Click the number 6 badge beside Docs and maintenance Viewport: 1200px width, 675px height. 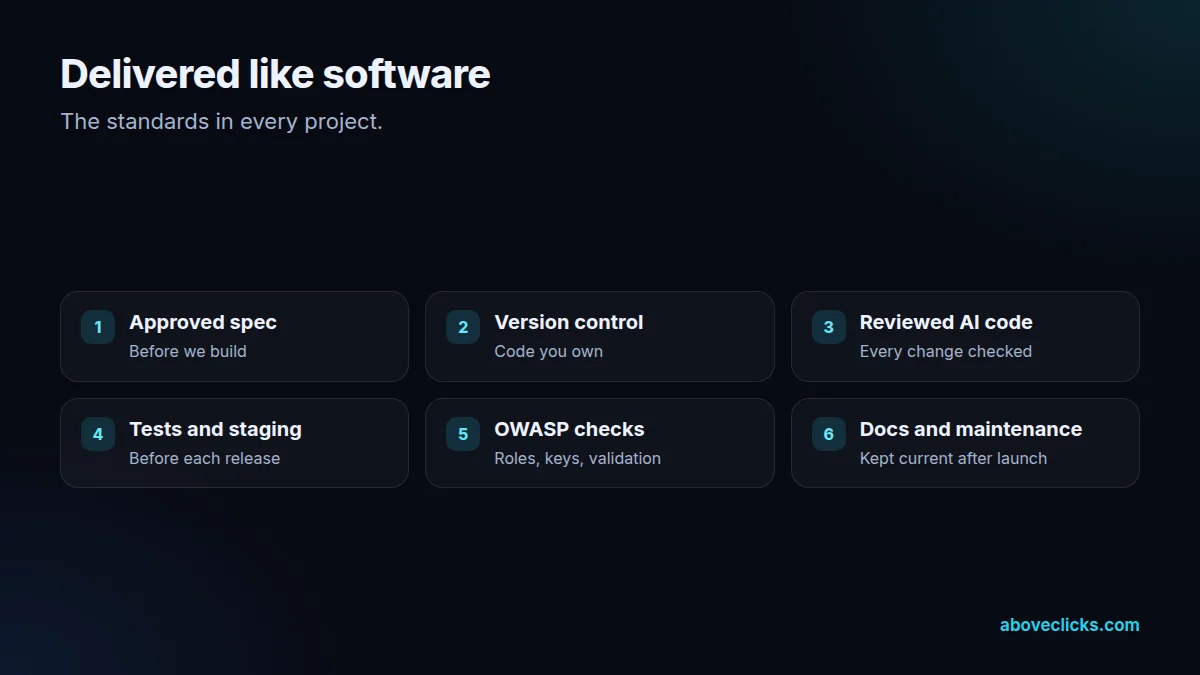click(x=828, y=434)
